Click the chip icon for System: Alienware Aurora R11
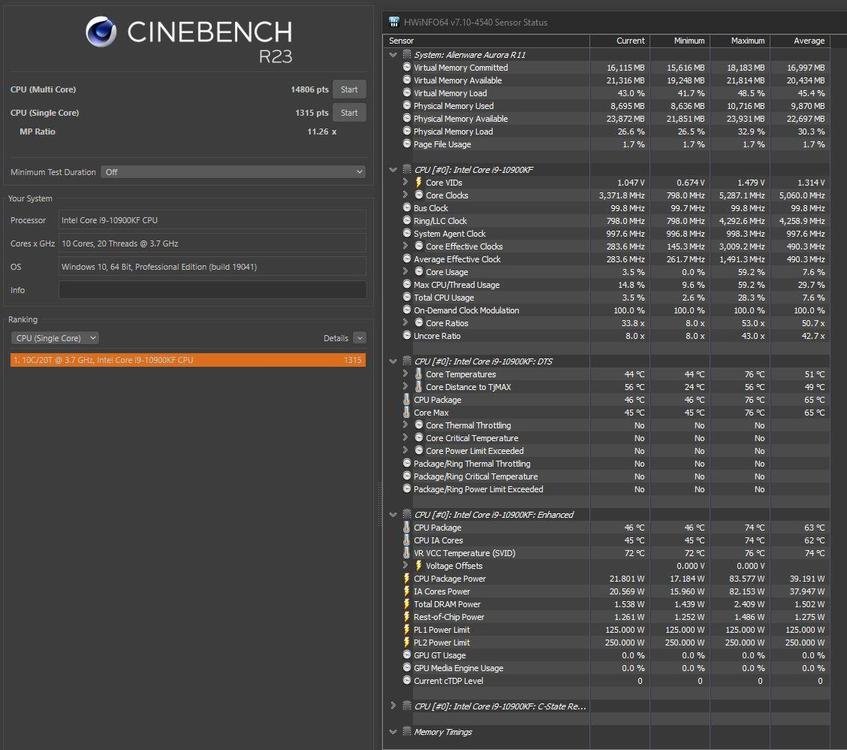847x750 pixels. click(x=407, y=55)
